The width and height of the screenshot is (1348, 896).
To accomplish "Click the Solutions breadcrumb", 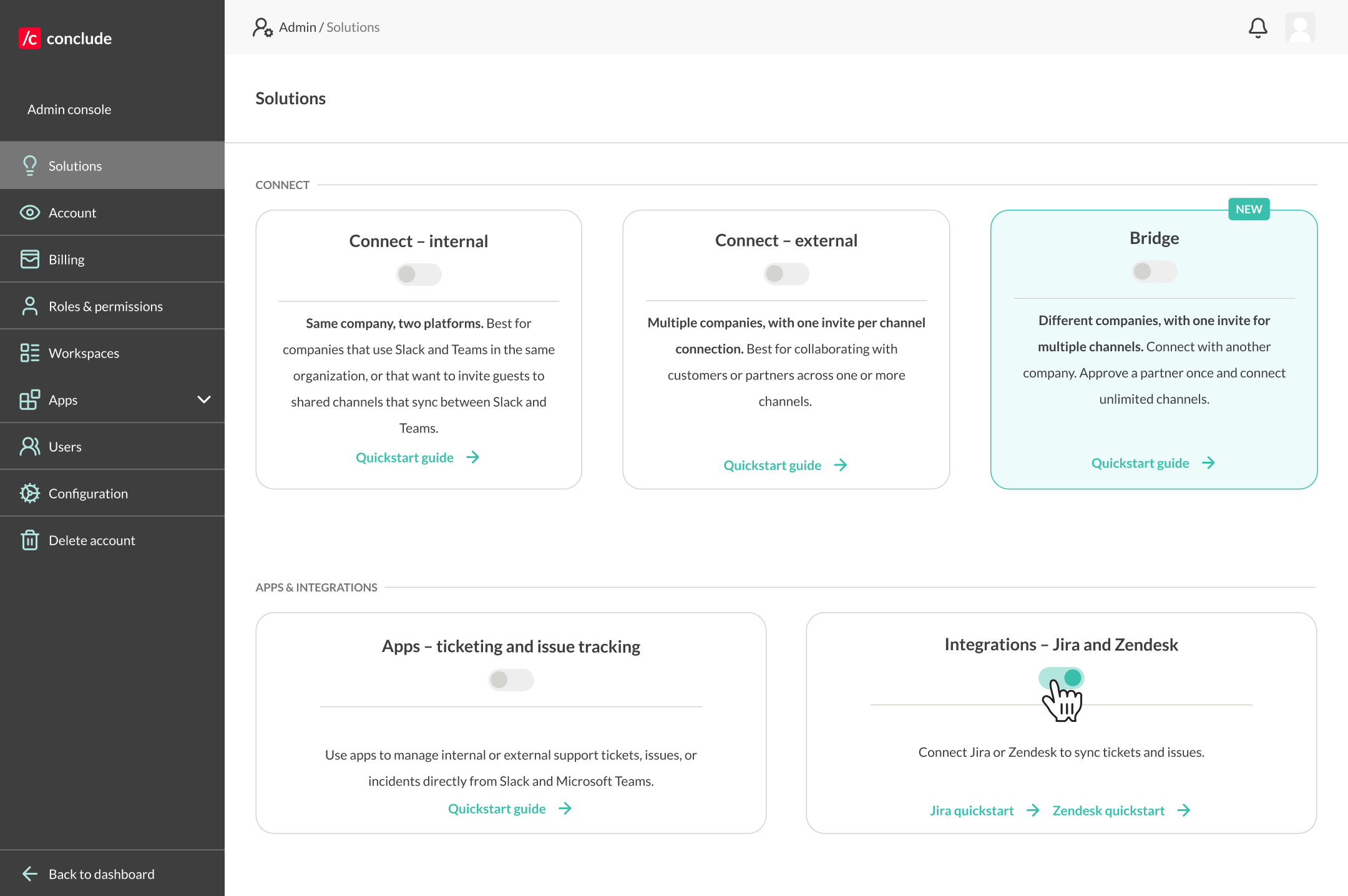I will click(353, 27).
